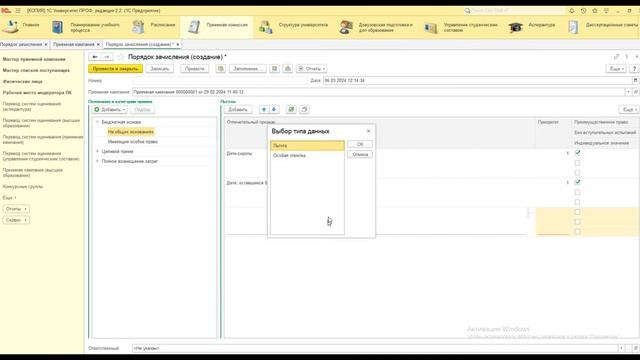The width and height of the screenshot is (640, 360).
Task: Click the edit icon in Льготы toolbar
Action: click(x=291, y=109)
